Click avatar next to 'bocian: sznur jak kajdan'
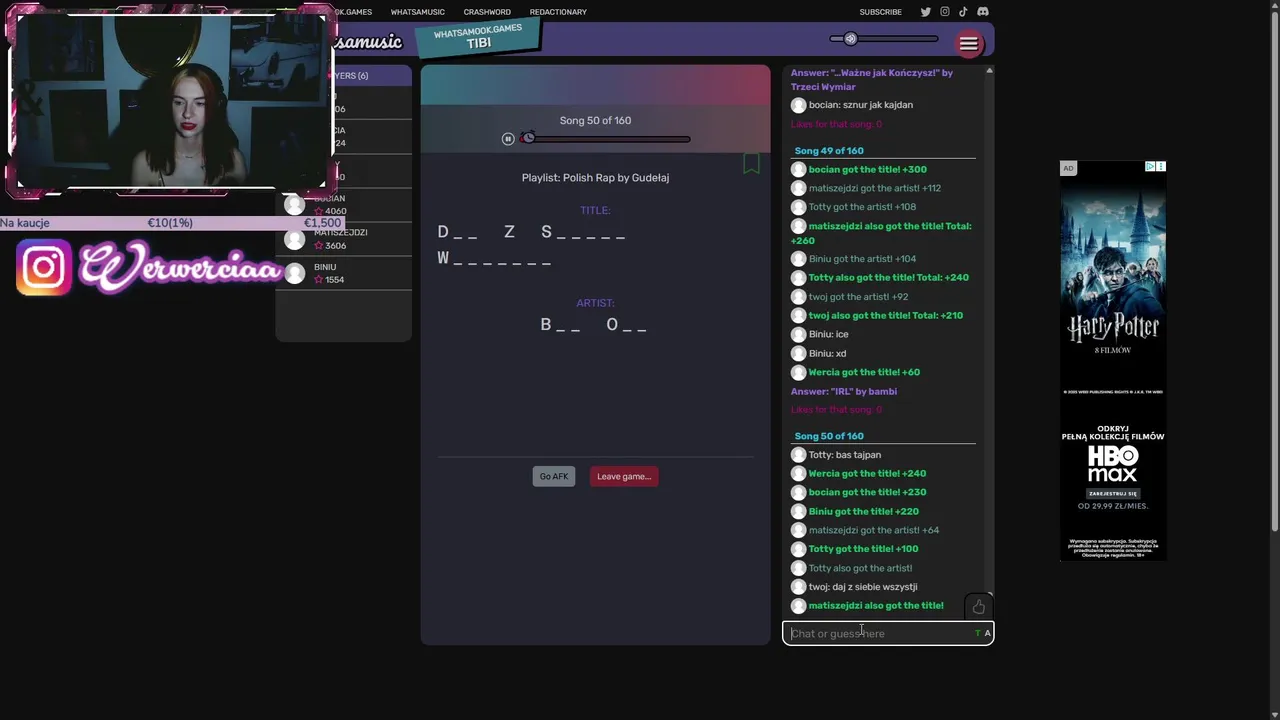 [x=798, y=105]
